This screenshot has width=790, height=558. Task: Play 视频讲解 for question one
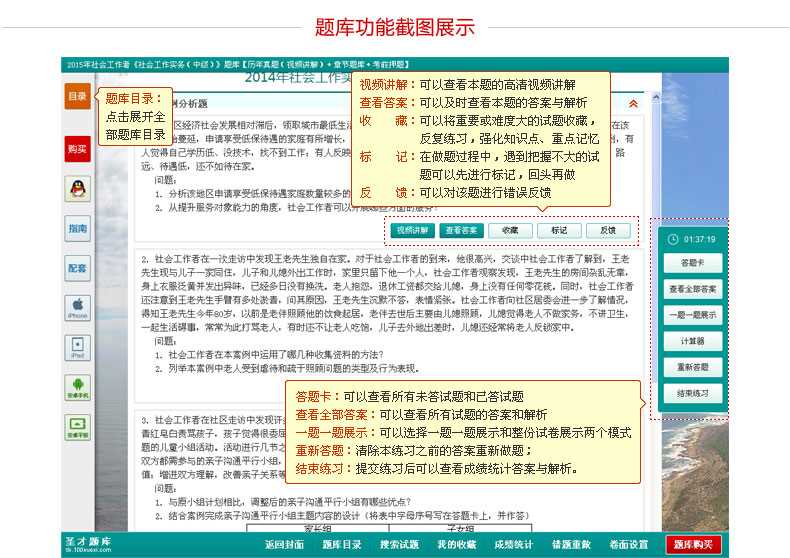[x=412, y=230]
